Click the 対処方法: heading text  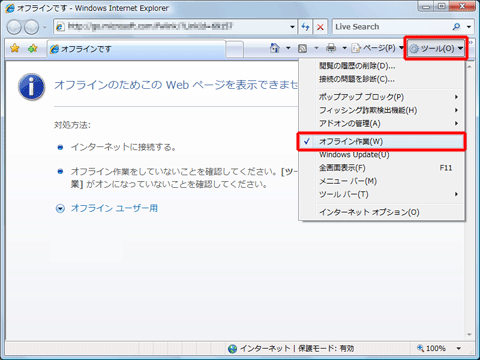72,125
